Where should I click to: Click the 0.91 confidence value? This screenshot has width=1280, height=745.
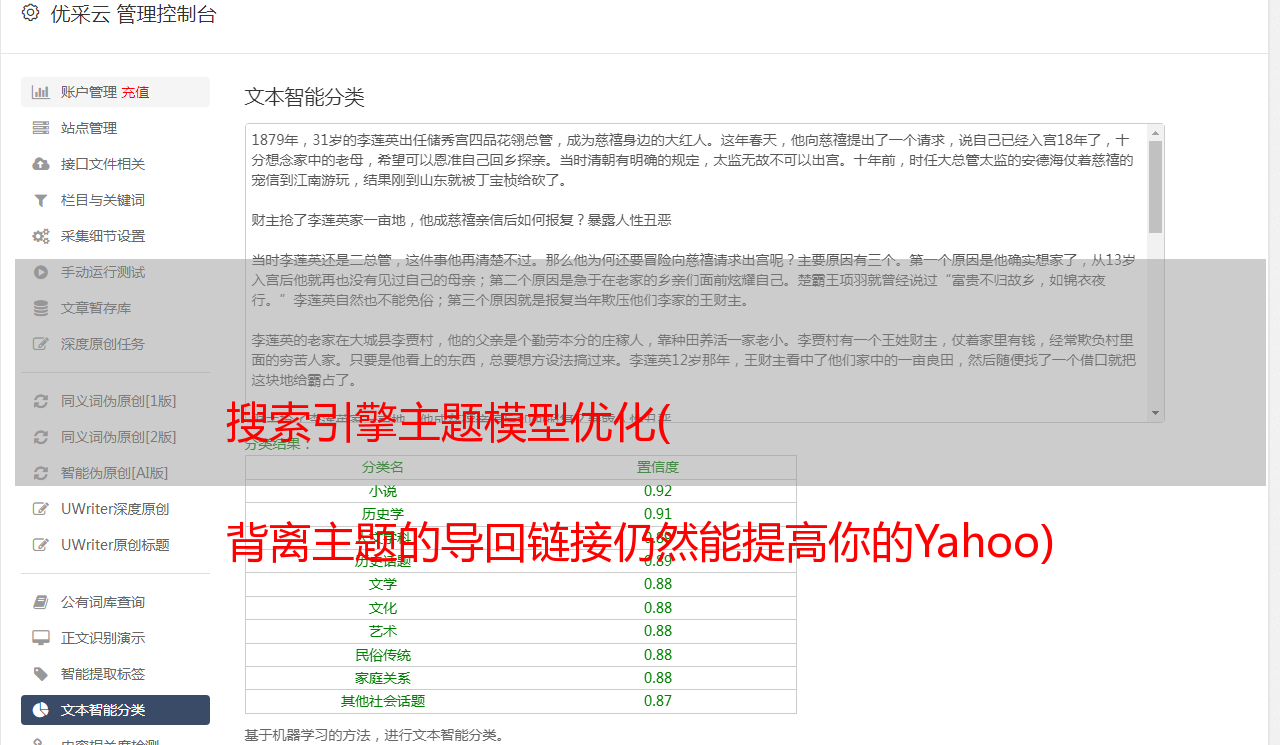(658, 514)
